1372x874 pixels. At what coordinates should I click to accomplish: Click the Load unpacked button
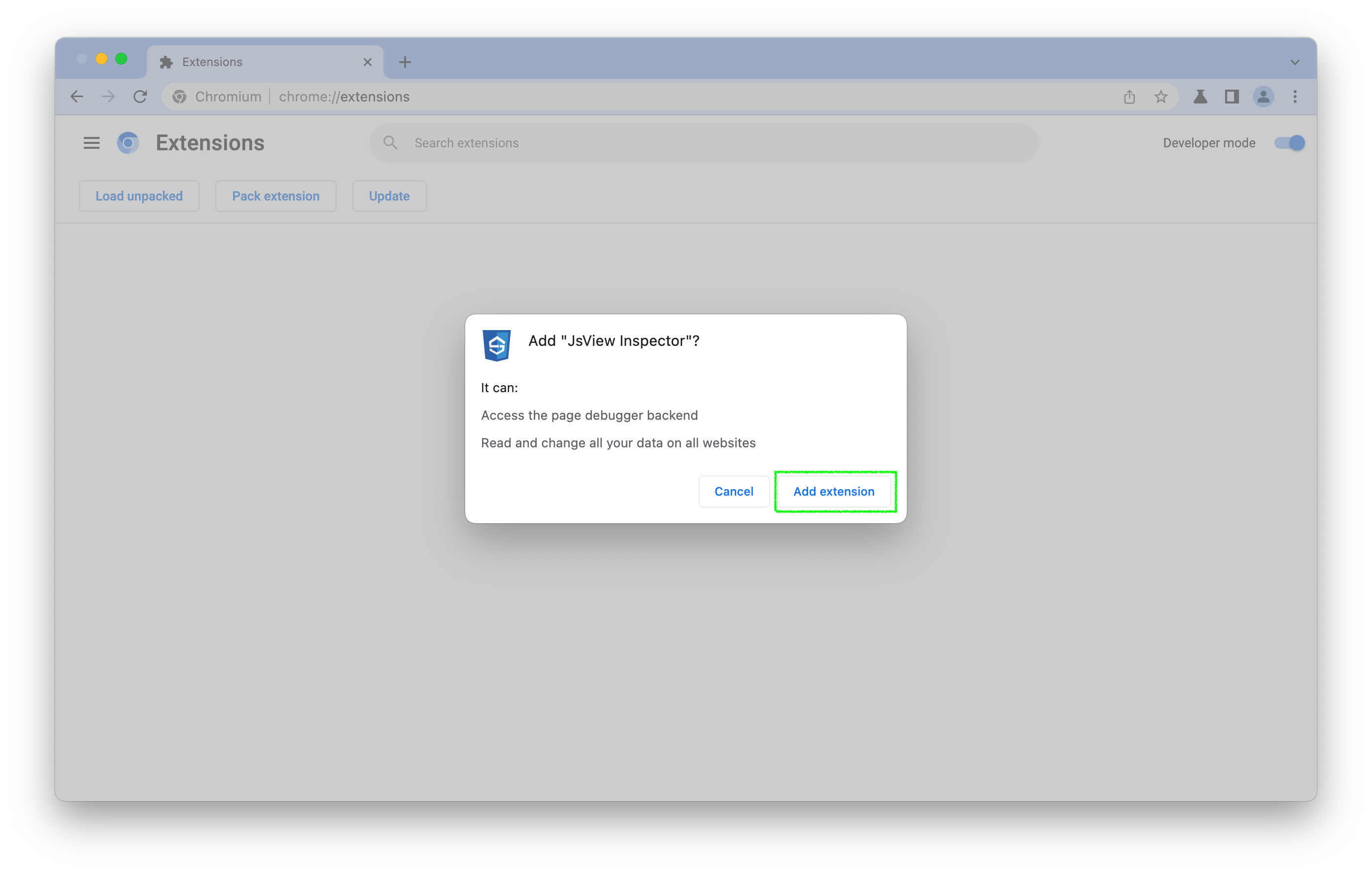click(x=139, y=196)
